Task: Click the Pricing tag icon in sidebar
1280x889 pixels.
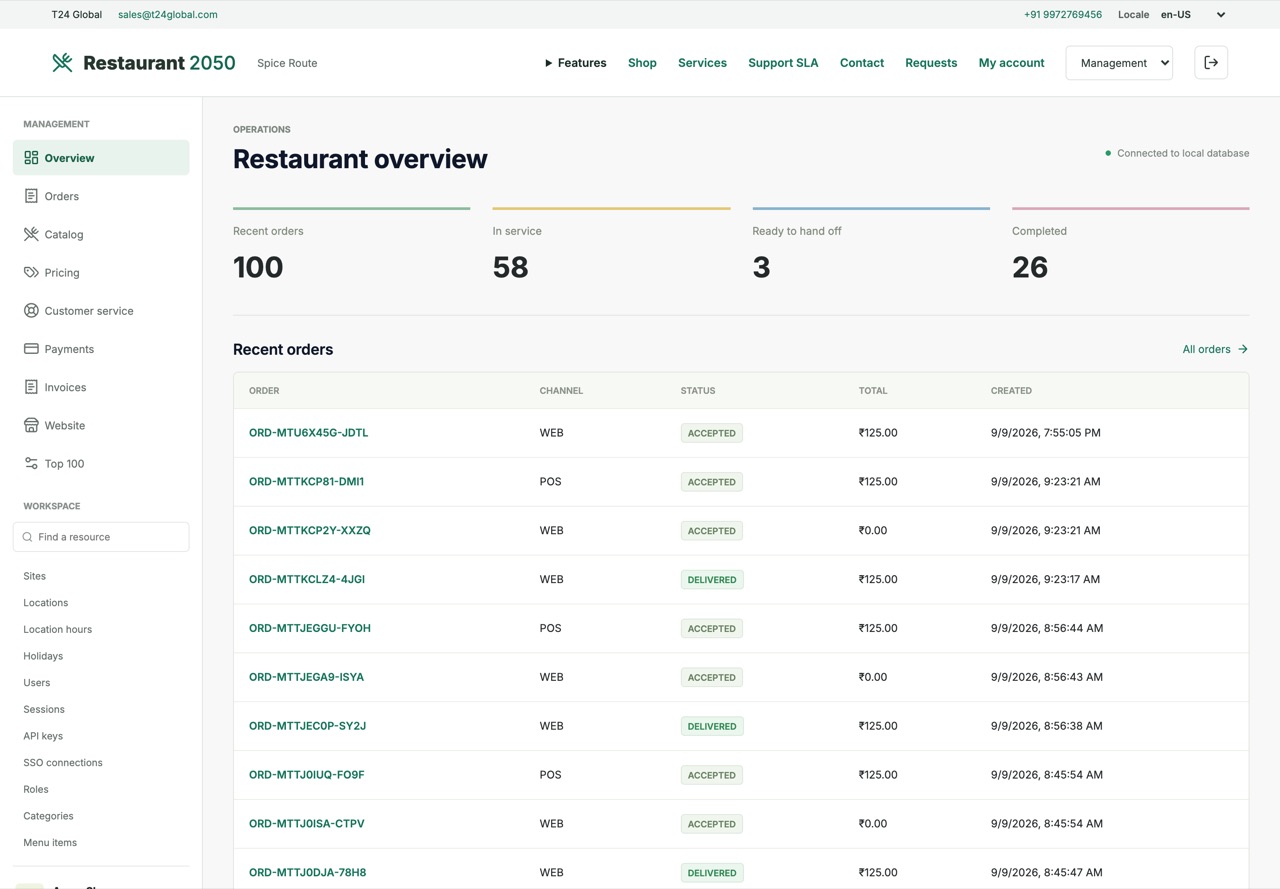Action: click(x=31, y=272)
